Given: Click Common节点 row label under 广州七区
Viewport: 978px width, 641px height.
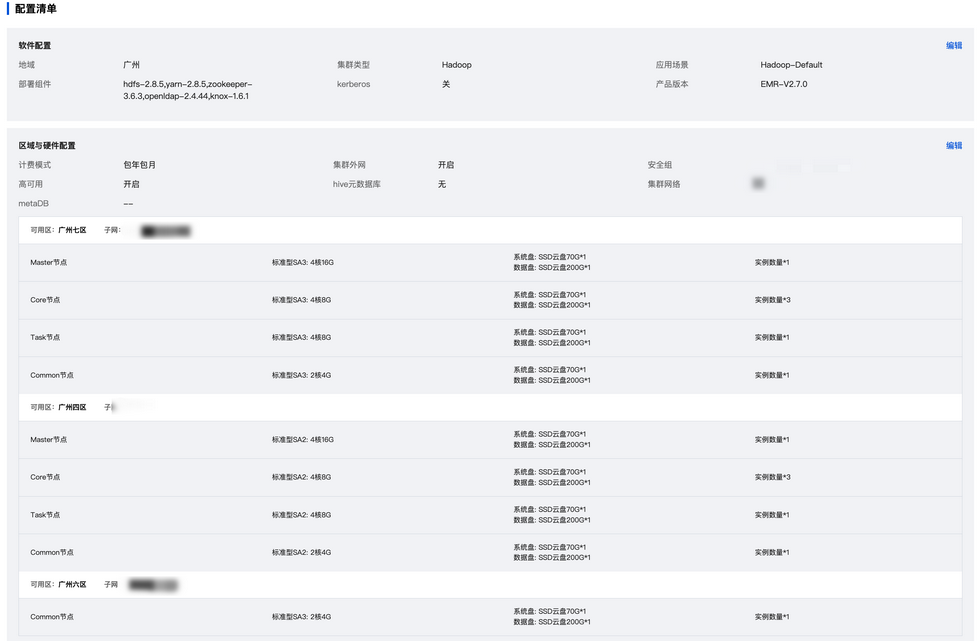Looking at the screenshot, I should point(52,375).
